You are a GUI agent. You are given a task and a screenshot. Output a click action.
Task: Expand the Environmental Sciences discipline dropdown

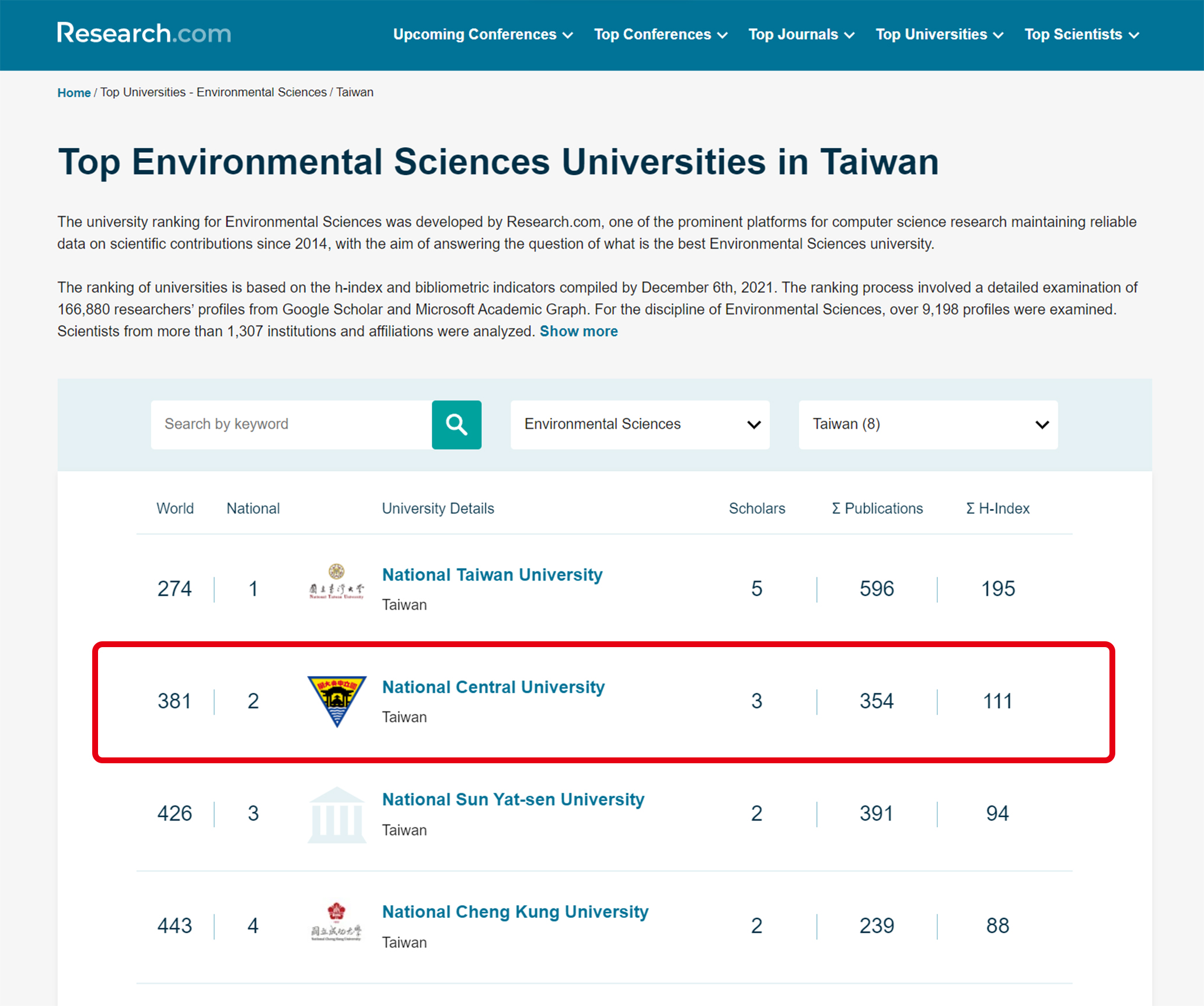pos(640,424)
